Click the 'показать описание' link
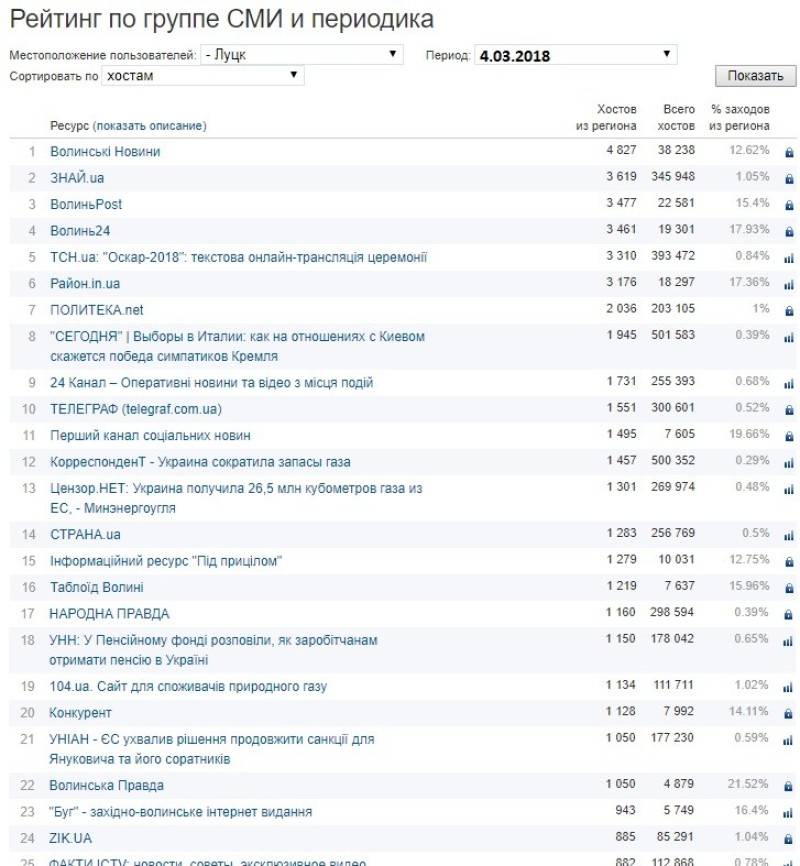 tap(150, 126)
